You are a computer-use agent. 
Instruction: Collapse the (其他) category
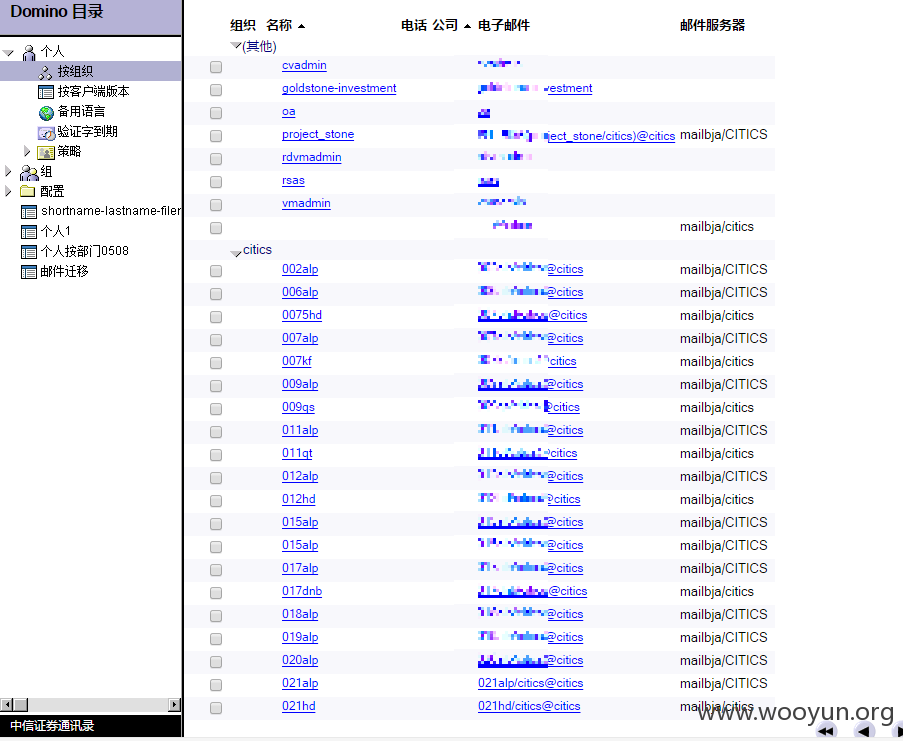236,45
